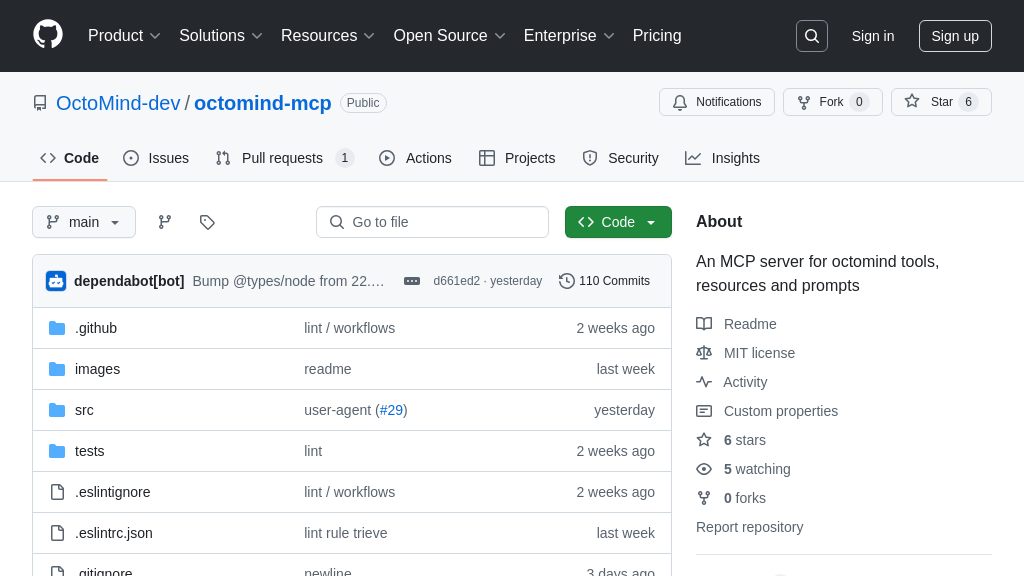Screen dimensions: 1024x576
Task: Click the Report repository link
Action: coord(750,527)
